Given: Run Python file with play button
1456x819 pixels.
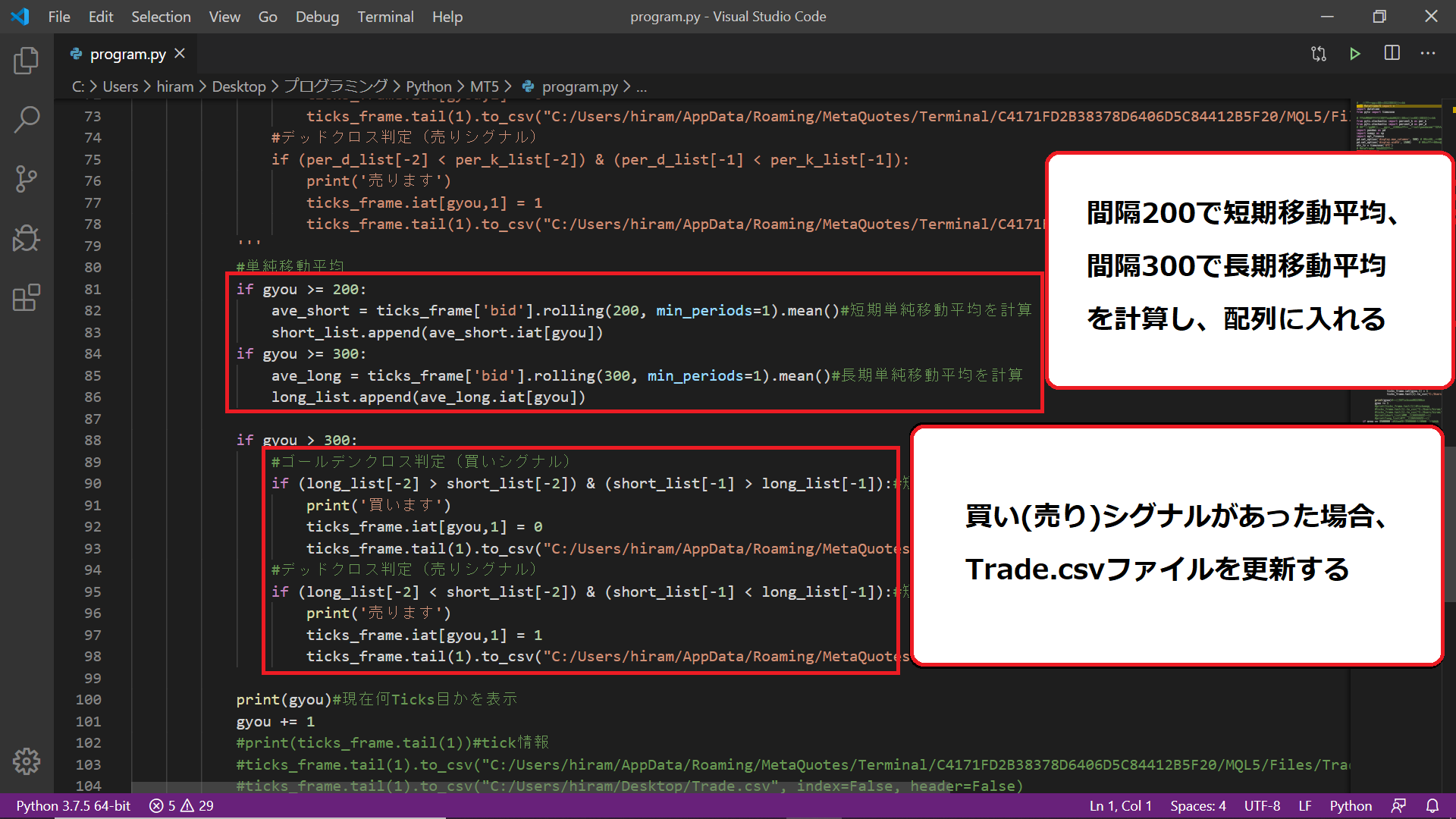Looking at the screenshot, I should pyautogui.click(x=1354, y=54).
